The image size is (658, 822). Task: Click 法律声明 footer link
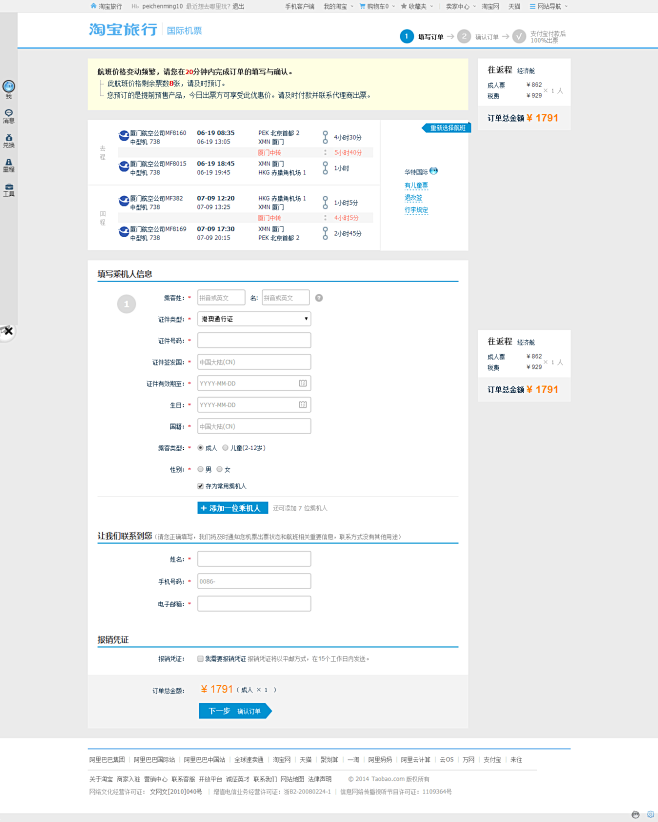pyautogui.click(x=319, y=779)
